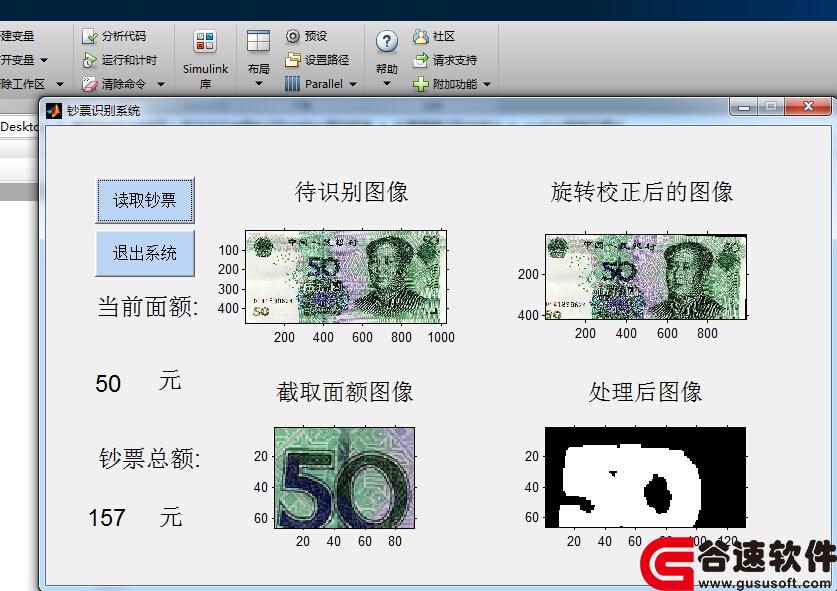Click the 钞票总额 label

click(149, 459)
